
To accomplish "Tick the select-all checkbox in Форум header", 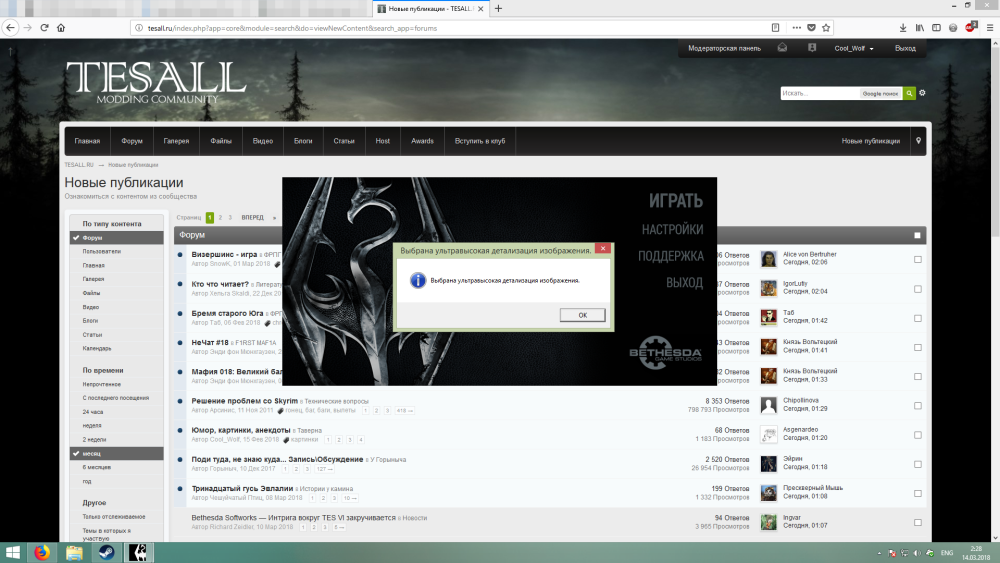I will click(917, 235).
